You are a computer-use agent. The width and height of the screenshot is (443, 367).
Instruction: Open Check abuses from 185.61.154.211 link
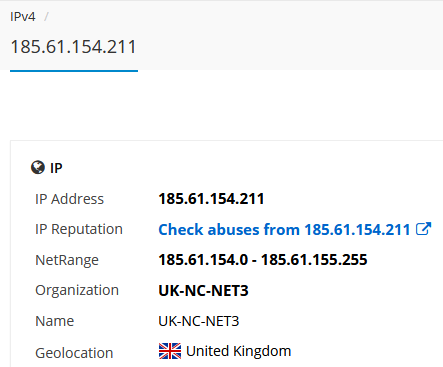tap(284, 229)
